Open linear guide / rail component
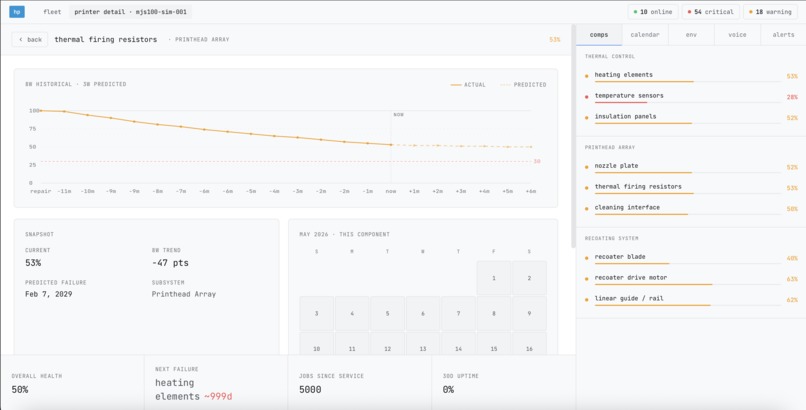This screenshot has height=410, width=806. tap(691, 300)
